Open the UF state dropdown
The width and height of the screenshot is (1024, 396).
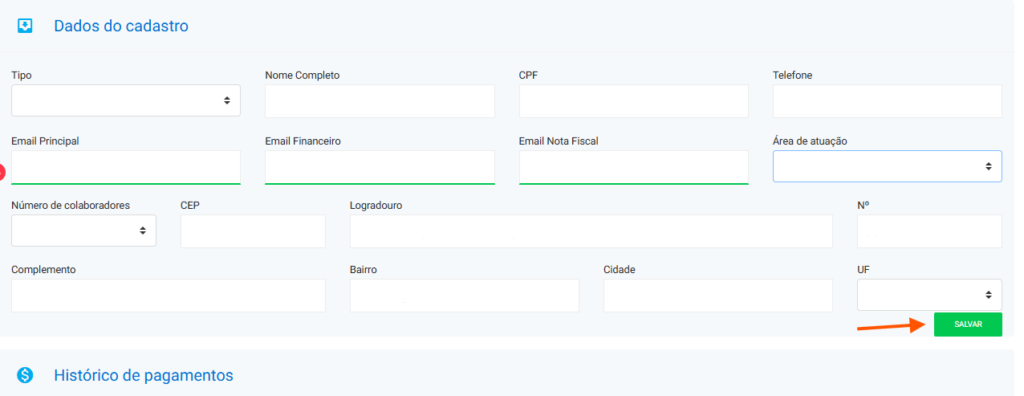(x=929, y=295)
